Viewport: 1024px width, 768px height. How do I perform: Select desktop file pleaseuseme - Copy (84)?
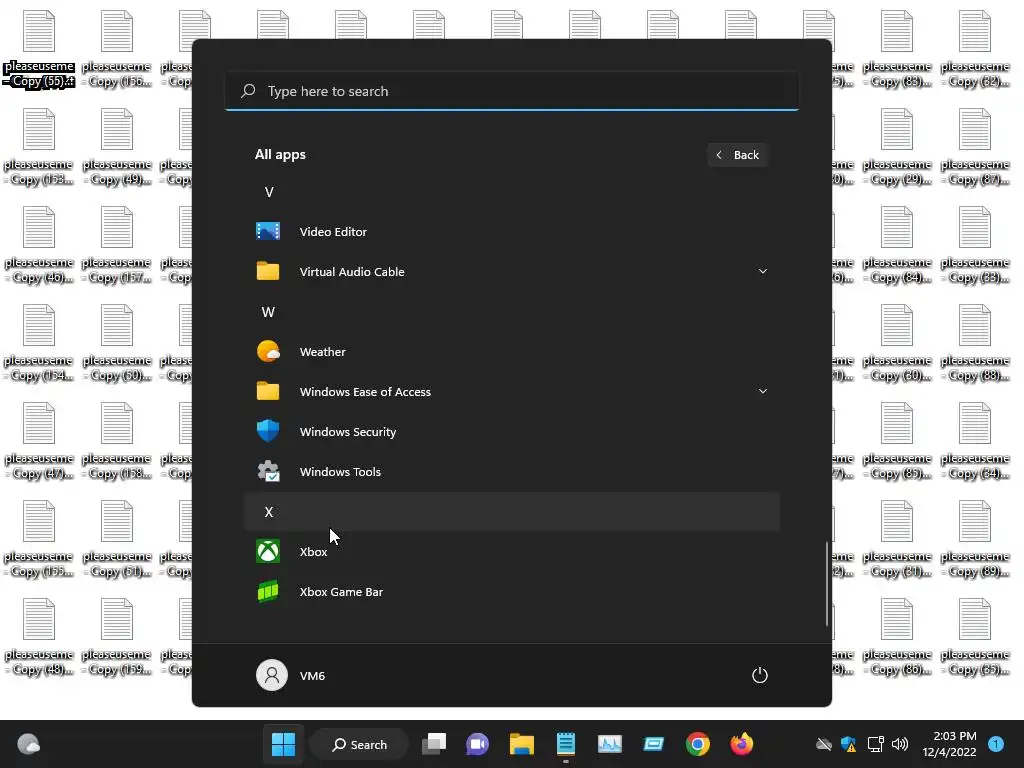coord(897,246)
